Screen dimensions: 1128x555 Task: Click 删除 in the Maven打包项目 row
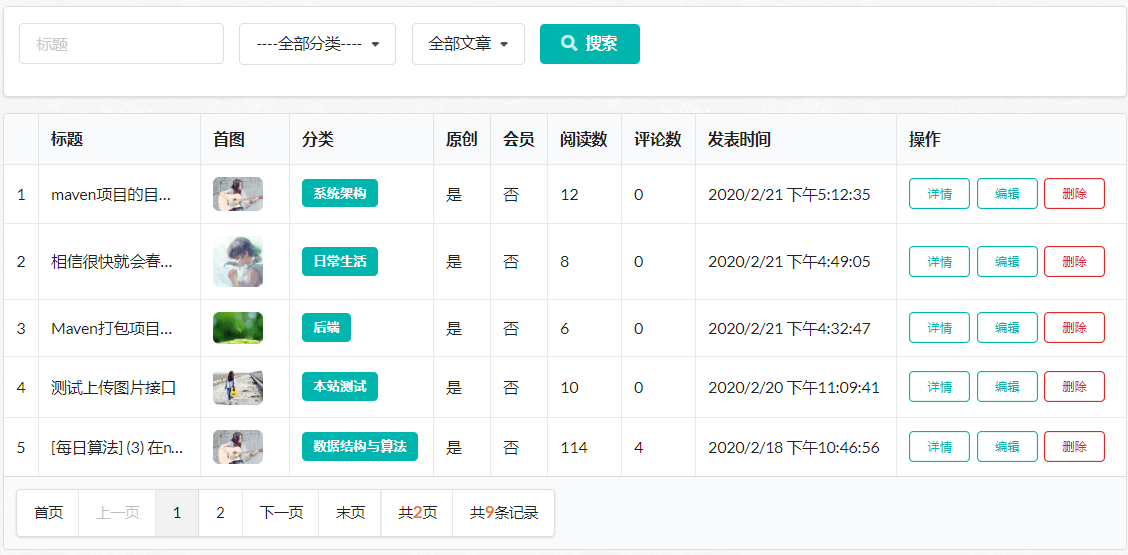(x=1074, y=328)
